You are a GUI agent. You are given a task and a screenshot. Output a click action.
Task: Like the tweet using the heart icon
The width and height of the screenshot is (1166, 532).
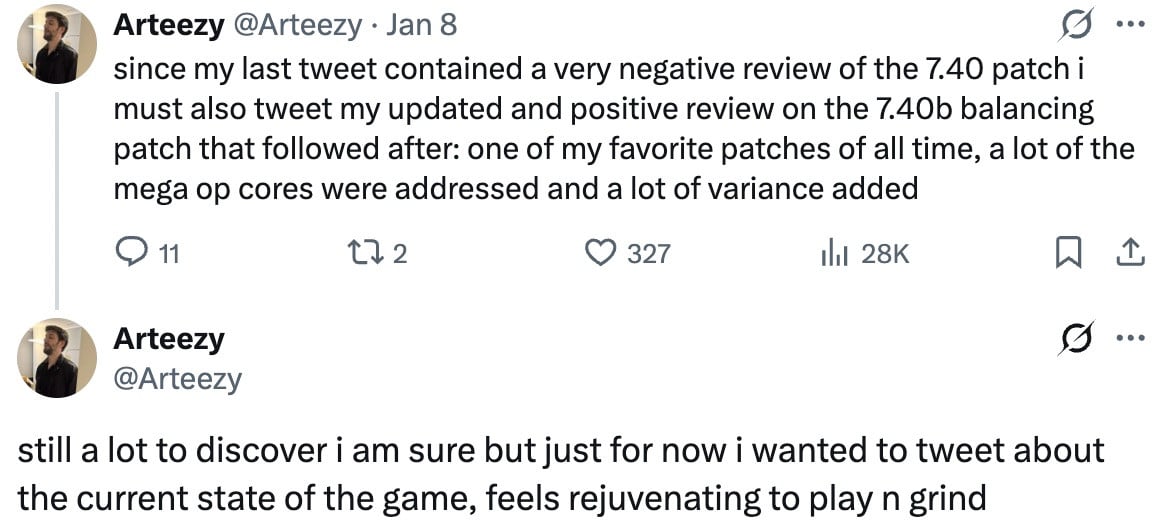(x=600, y=254)
